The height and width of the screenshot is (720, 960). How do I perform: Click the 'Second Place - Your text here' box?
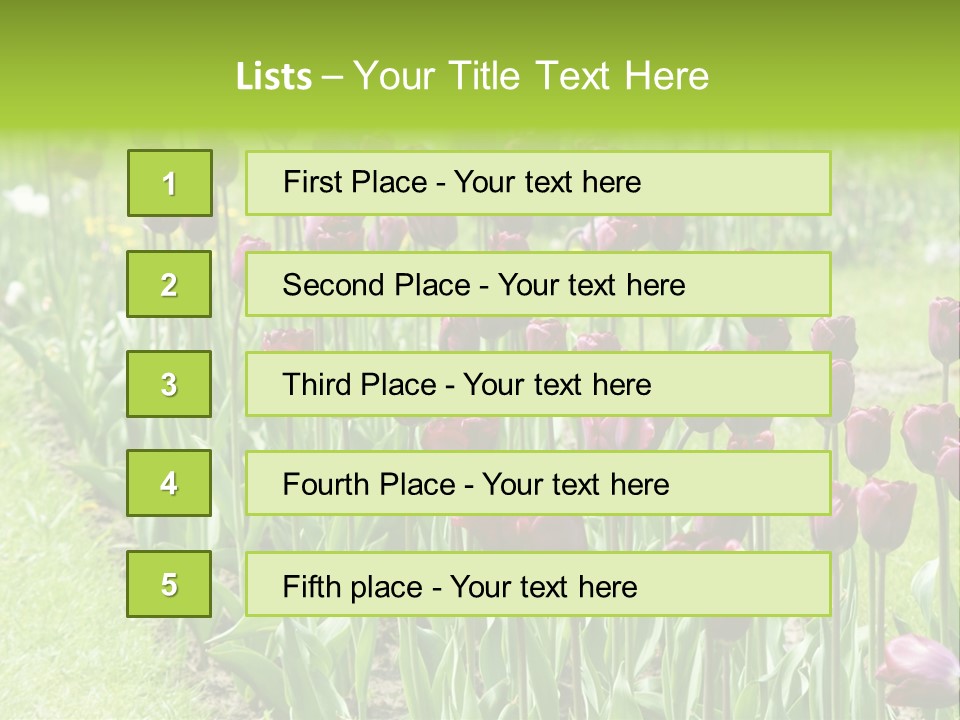point(538,284)
